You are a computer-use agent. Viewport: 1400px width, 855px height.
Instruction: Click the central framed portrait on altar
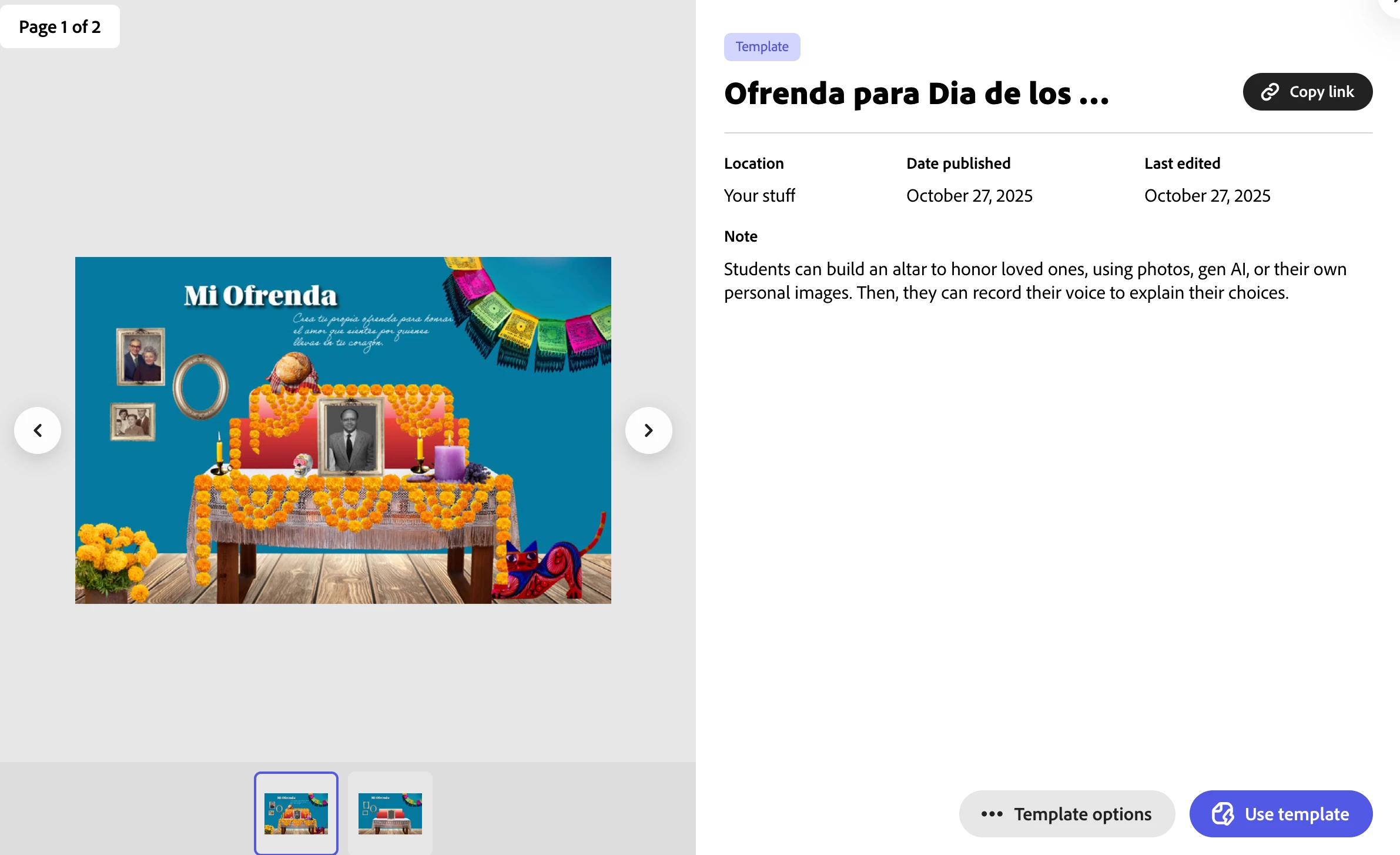tap(350, 436)
